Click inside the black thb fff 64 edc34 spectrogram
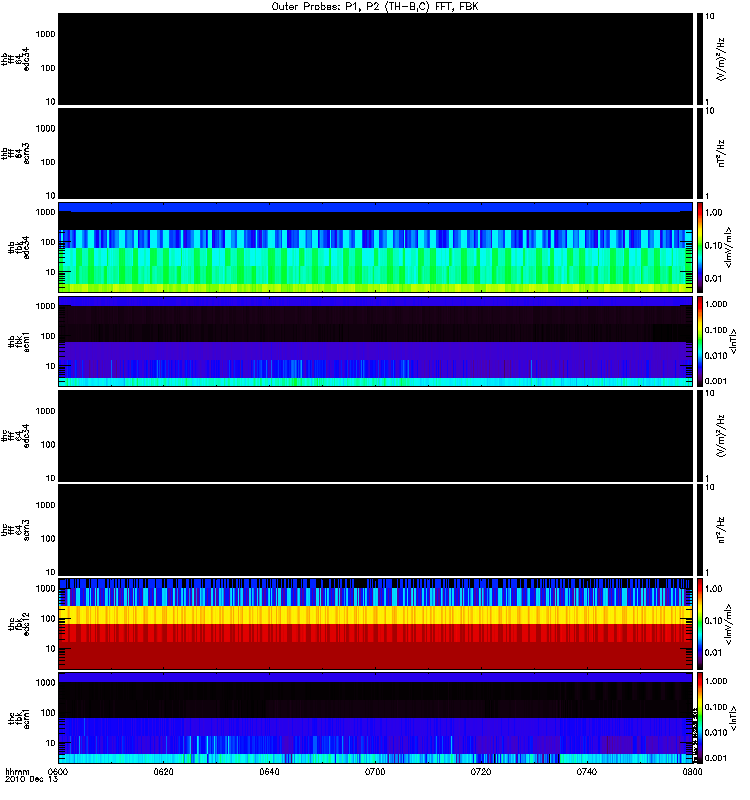The image size is (750, 800). click(375, 59)
